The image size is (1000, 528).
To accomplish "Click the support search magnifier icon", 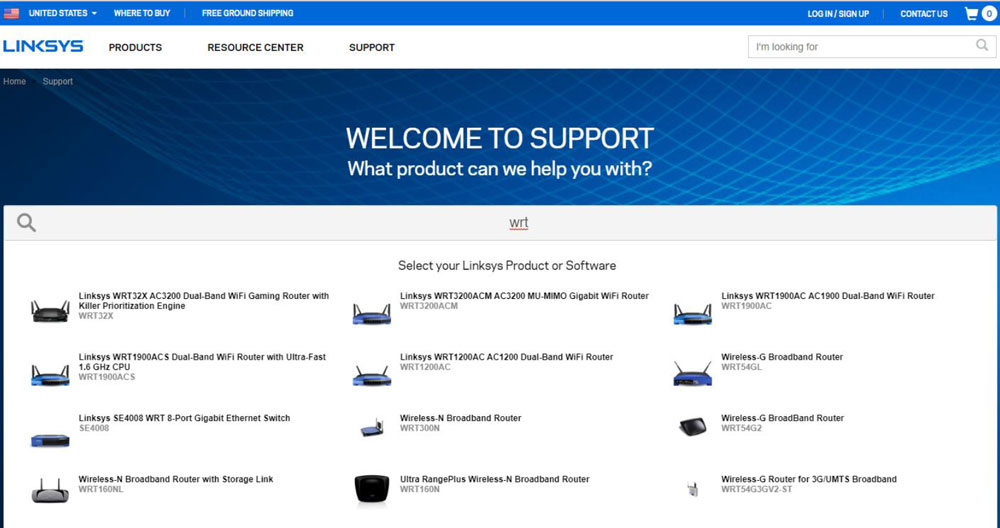I will tap(26, 223).
